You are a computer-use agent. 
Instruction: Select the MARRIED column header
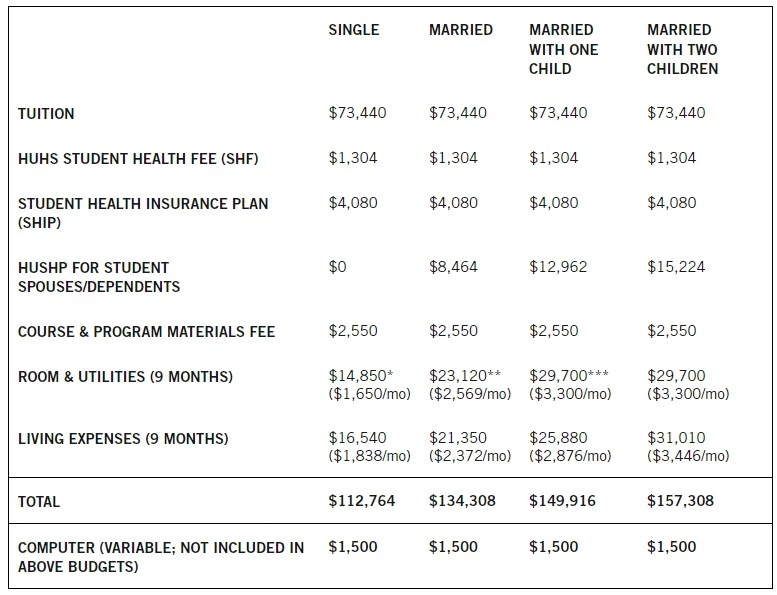[x=461, y=30]
